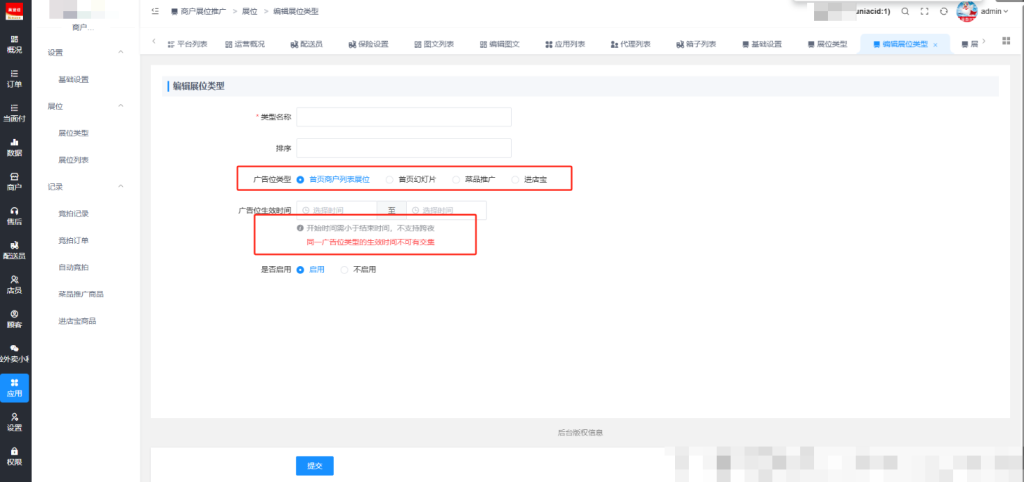Image resolution: width=1024 pixels, height=482 pixels.
Task: Click the 类型名称 input field
Action: [404, 117]
